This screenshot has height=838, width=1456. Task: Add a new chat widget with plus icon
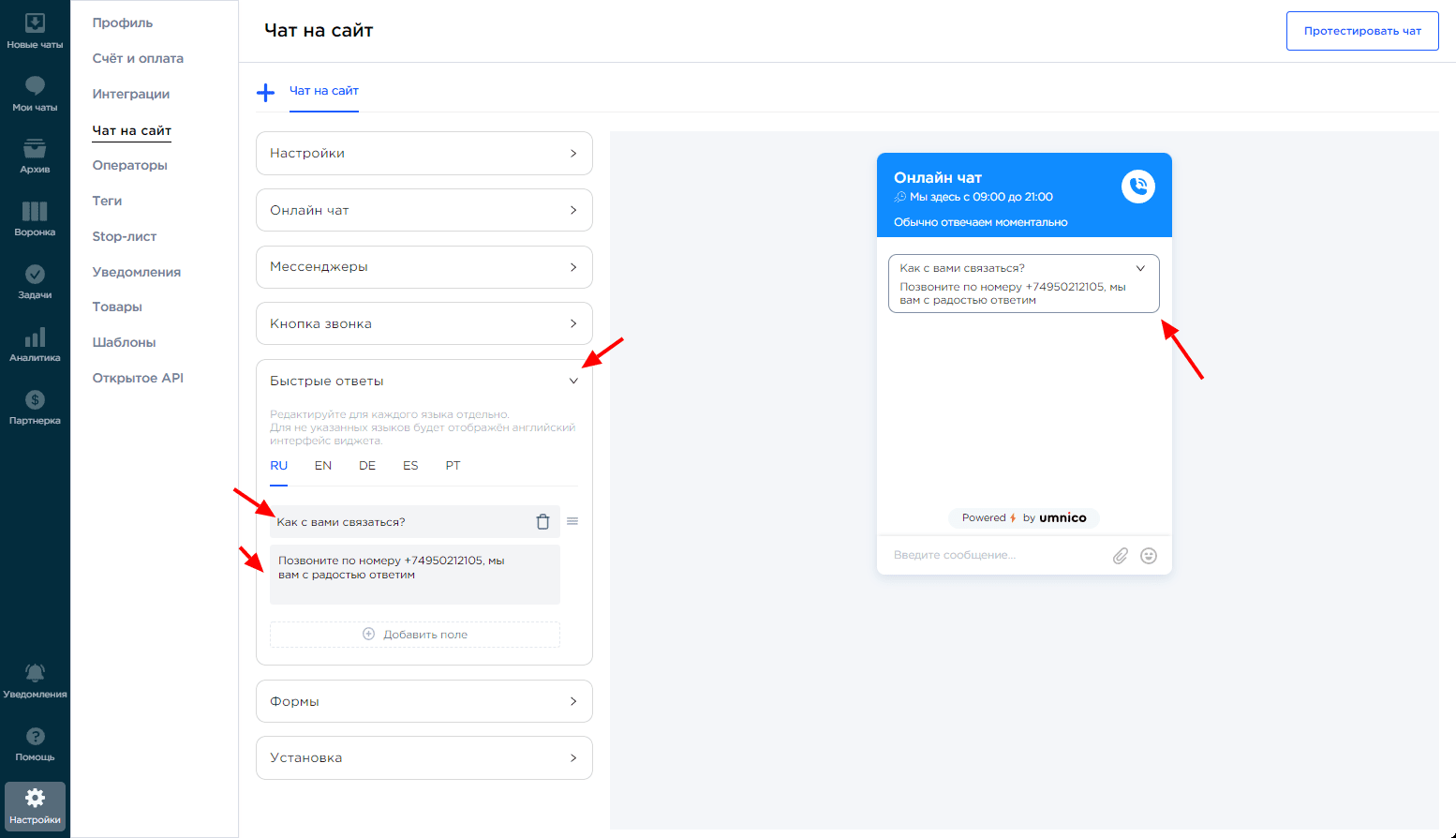[266, 92]
